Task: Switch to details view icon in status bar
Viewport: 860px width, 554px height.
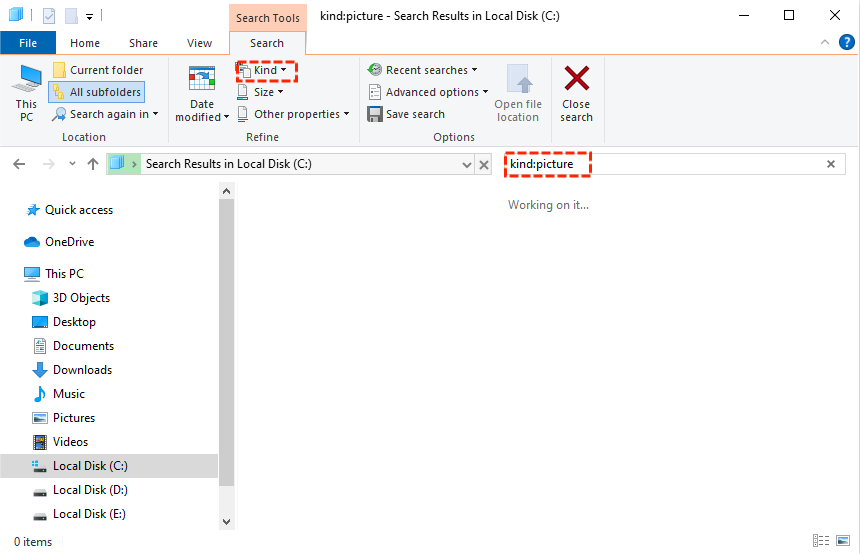Action: 821,541
